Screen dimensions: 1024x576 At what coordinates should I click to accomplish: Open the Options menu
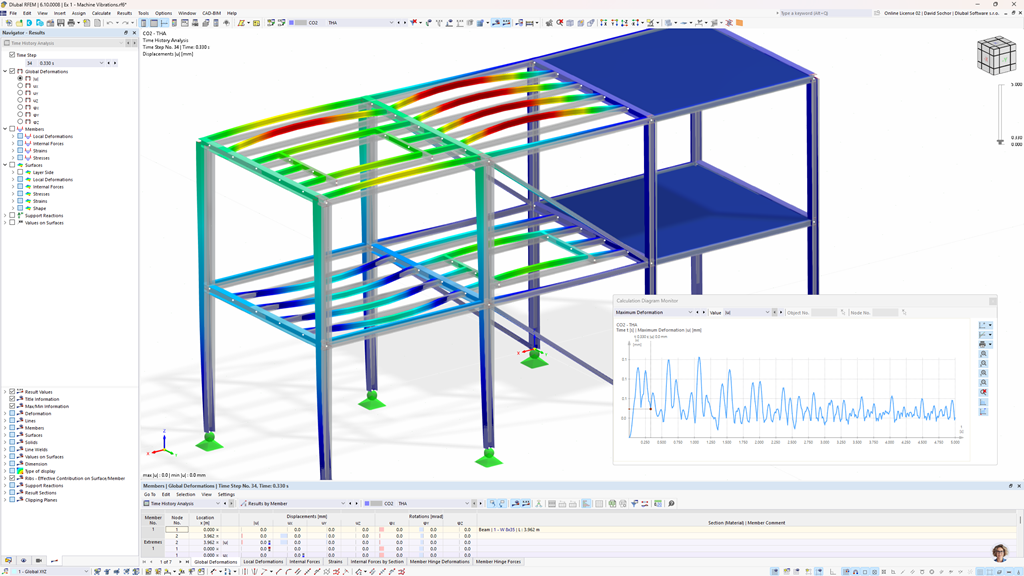click(x=164, y=13)
